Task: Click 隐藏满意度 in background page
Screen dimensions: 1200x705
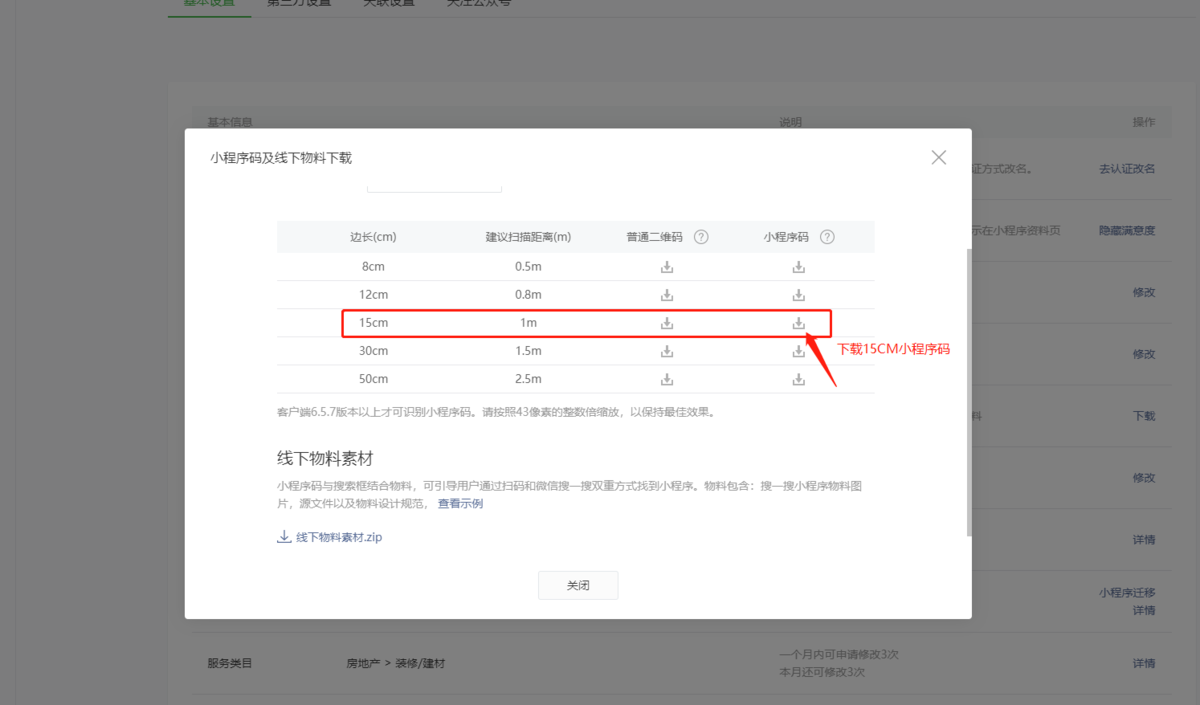Action: coord(1127,230)
